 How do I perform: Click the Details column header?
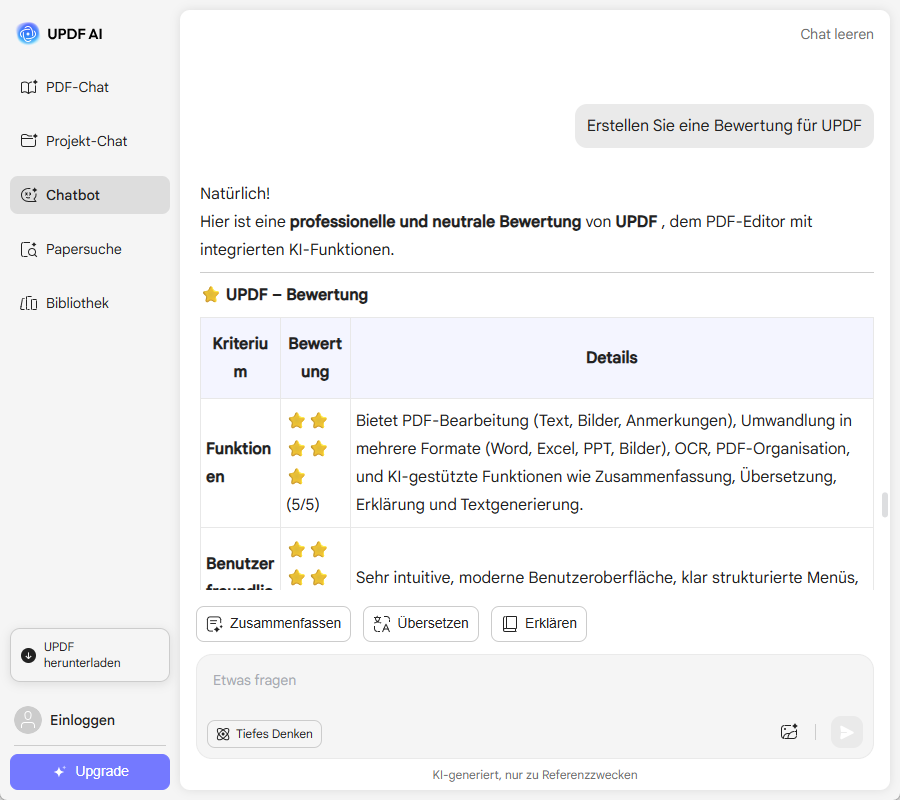(612, 358)
